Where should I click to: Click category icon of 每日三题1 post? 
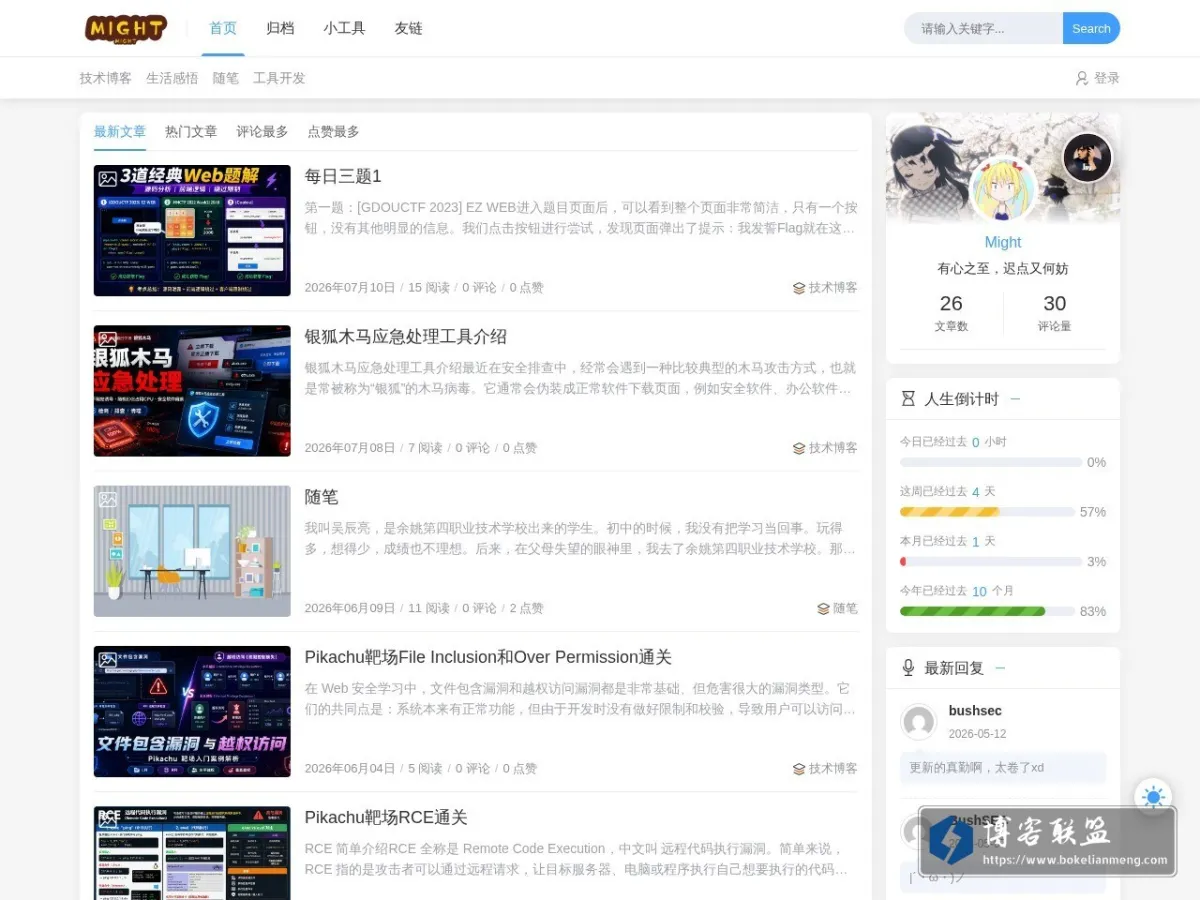pyautogui.click(x=799, y=288)
